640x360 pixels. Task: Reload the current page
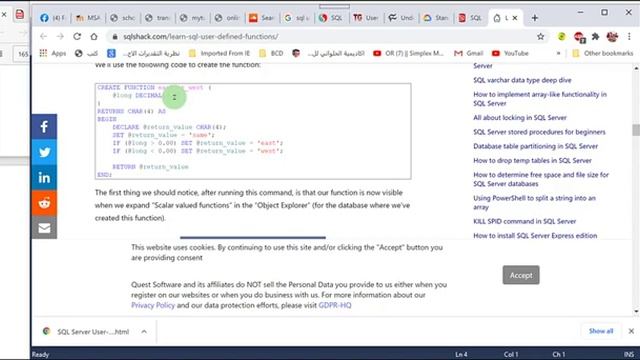click(x=77, y=36)
